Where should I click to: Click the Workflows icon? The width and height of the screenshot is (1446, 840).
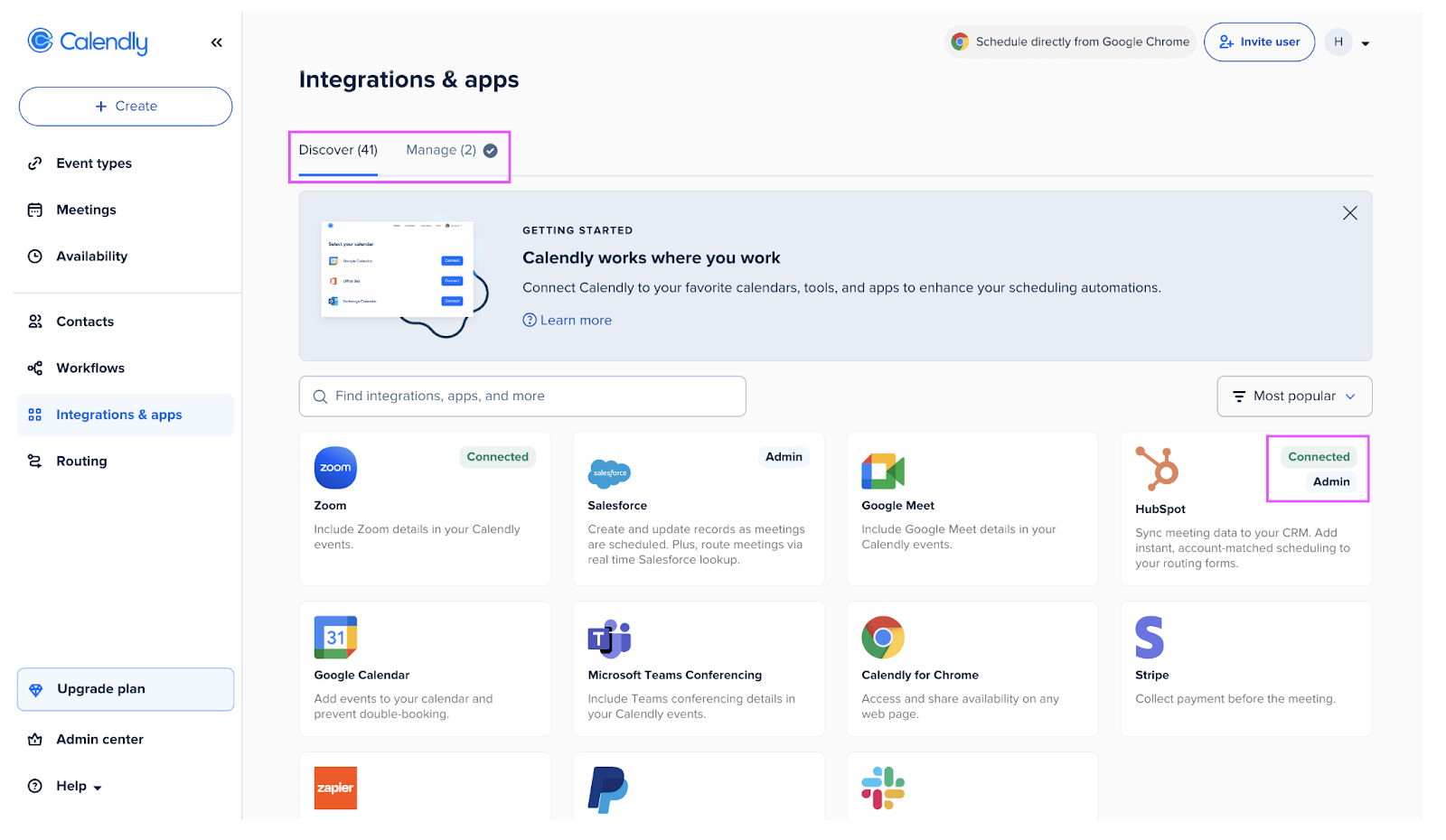35,368
